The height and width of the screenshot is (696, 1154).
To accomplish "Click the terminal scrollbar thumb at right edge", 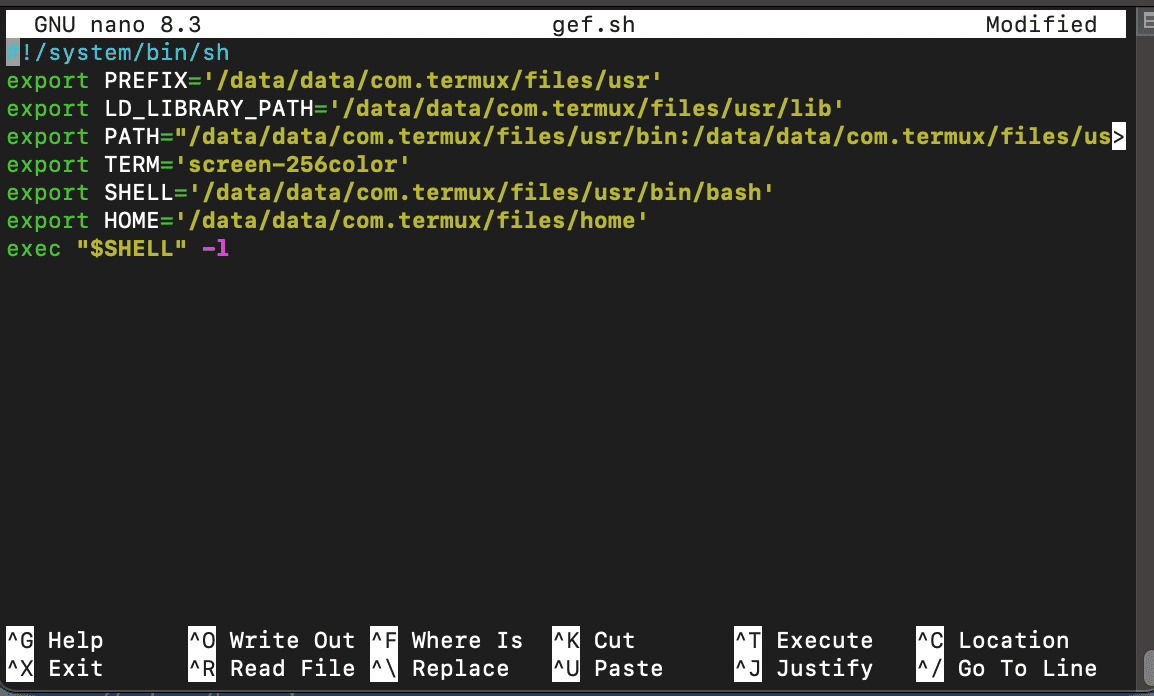I will (x=1149, y=667).
